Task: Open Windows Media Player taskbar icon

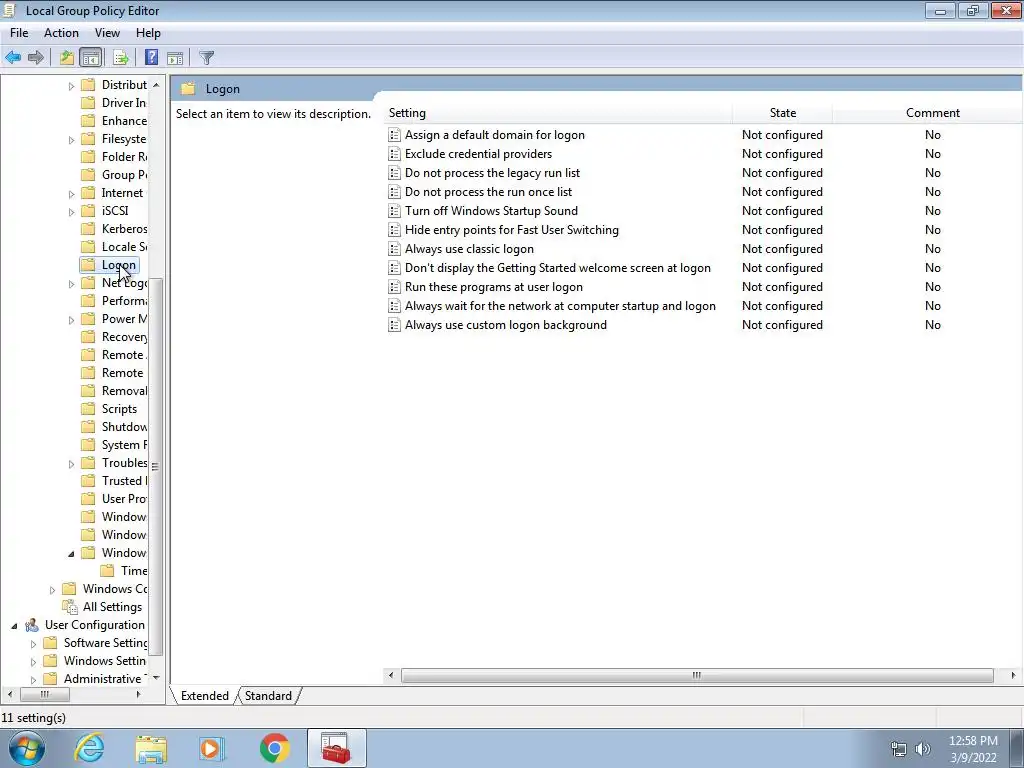Action: tap(212, 748)
